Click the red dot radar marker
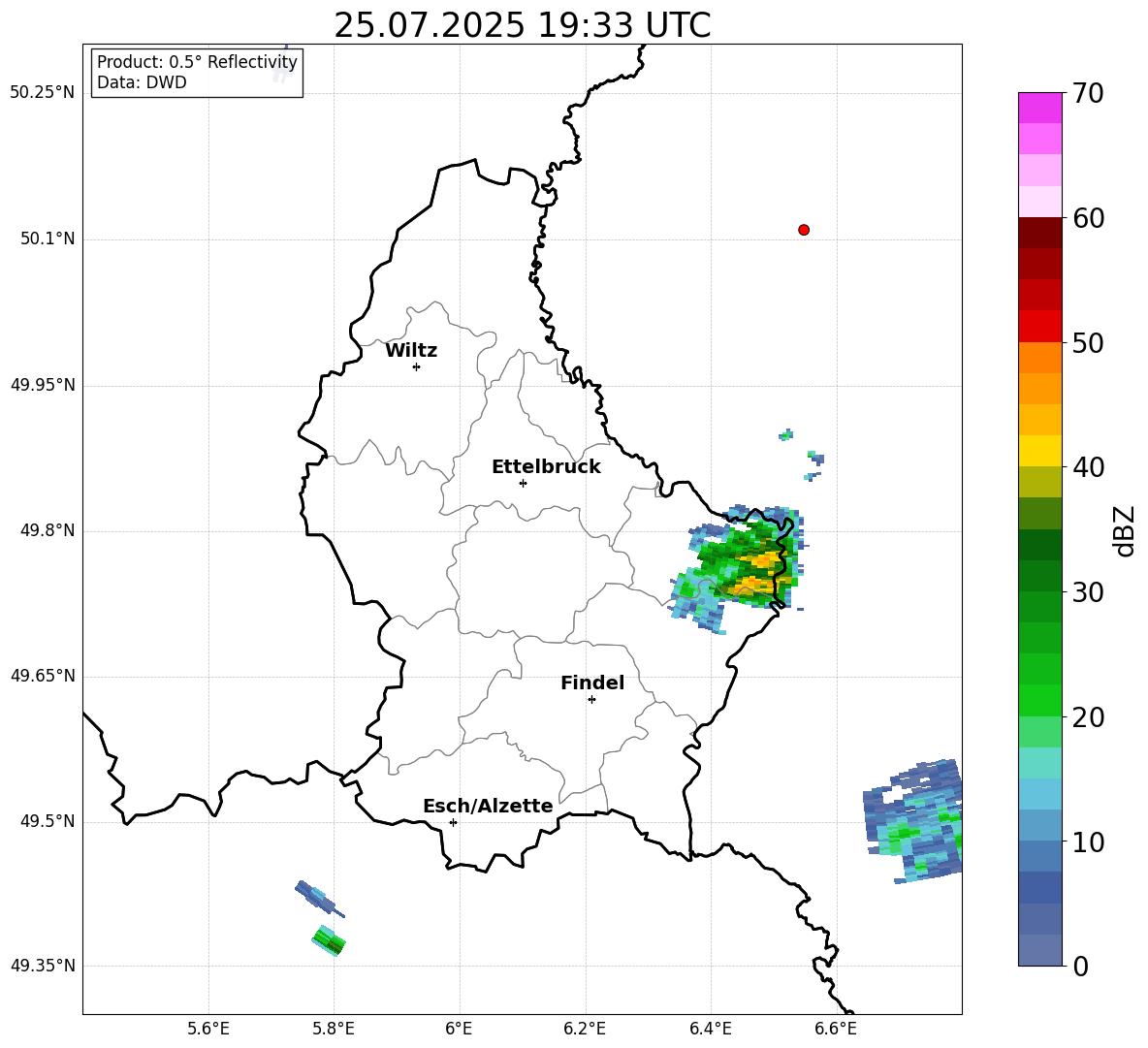The width and height of the screenshot is (1148, 1048). (804, 230)
